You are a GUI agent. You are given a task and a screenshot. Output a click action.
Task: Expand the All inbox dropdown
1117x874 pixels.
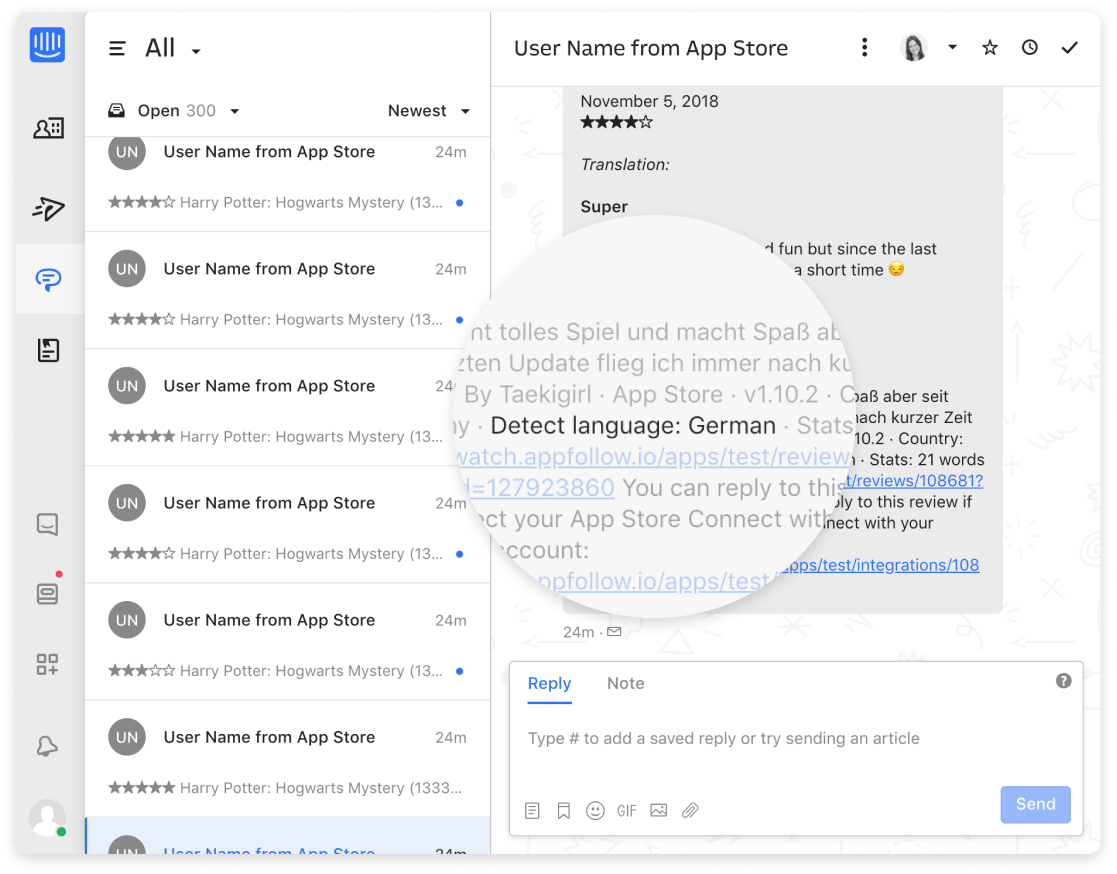(x=172, y=49)
